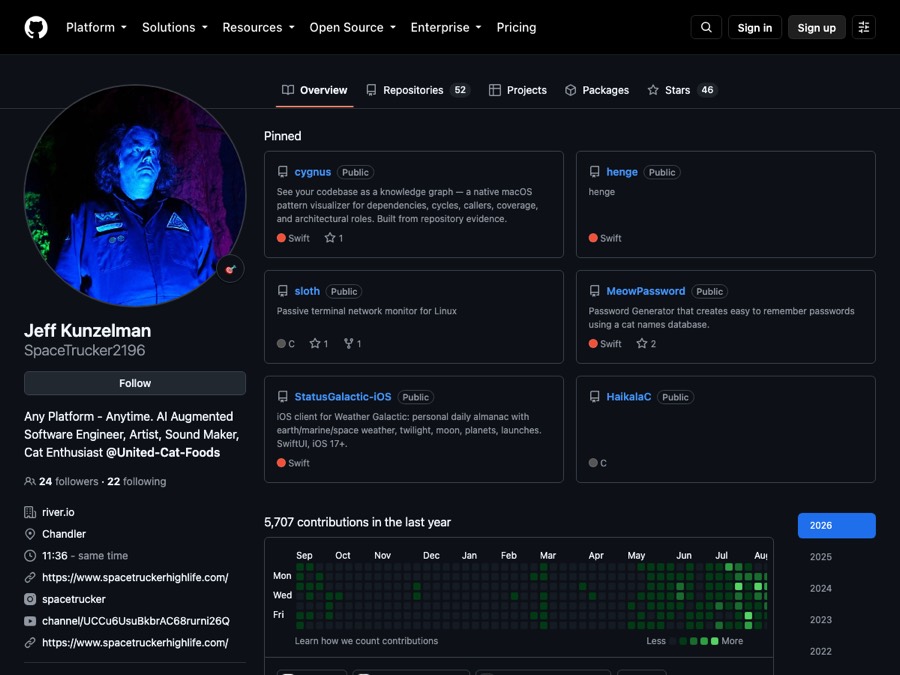Click Jeff Kunzelman's profile avatar
Viewport: 900px width, 675px height.
[135, 195]
